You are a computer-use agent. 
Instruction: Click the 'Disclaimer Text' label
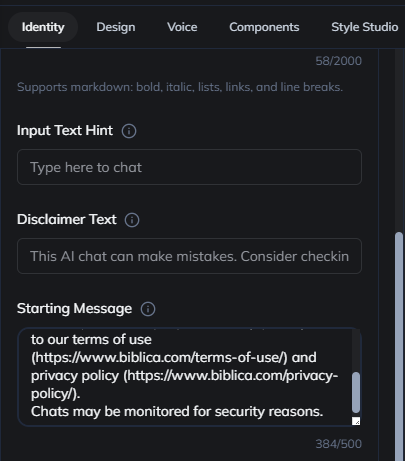tap(67, 220)
